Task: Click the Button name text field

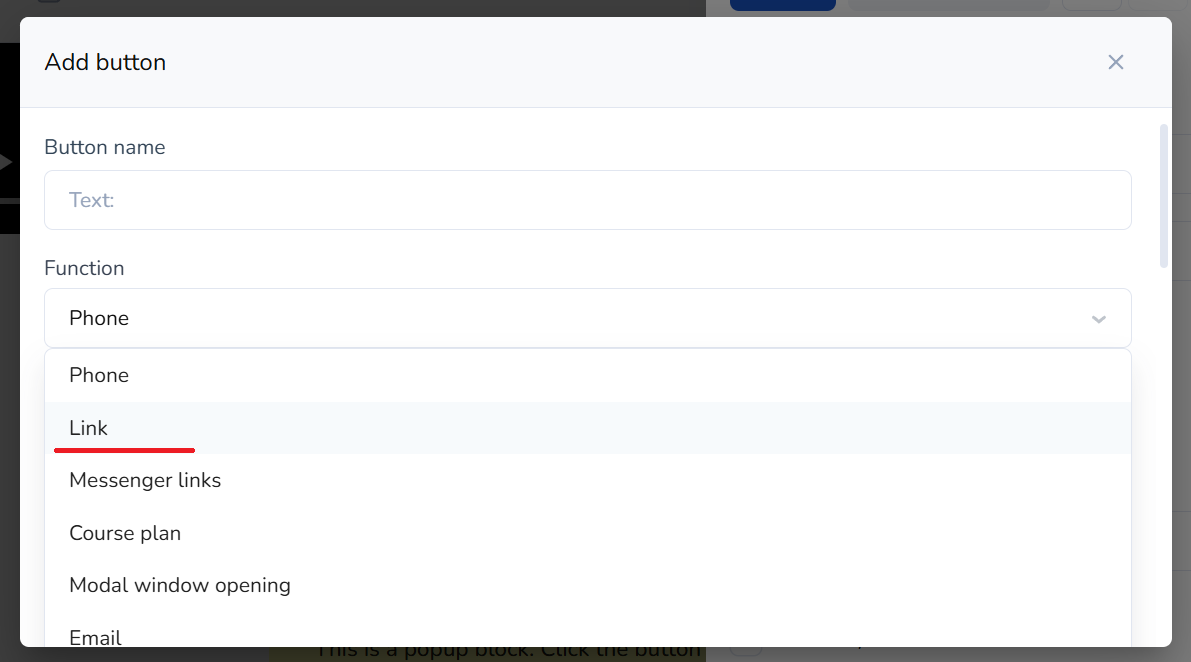Action: tap(587, 200)
